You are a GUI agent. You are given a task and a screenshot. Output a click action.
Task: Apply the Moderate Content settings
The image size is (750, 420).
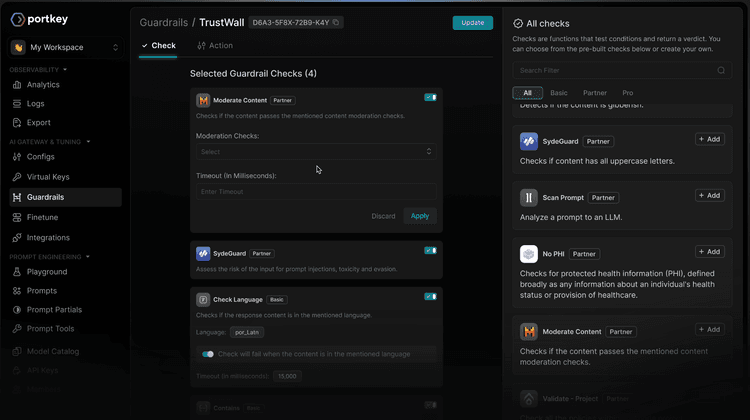[x=419, y=216]
